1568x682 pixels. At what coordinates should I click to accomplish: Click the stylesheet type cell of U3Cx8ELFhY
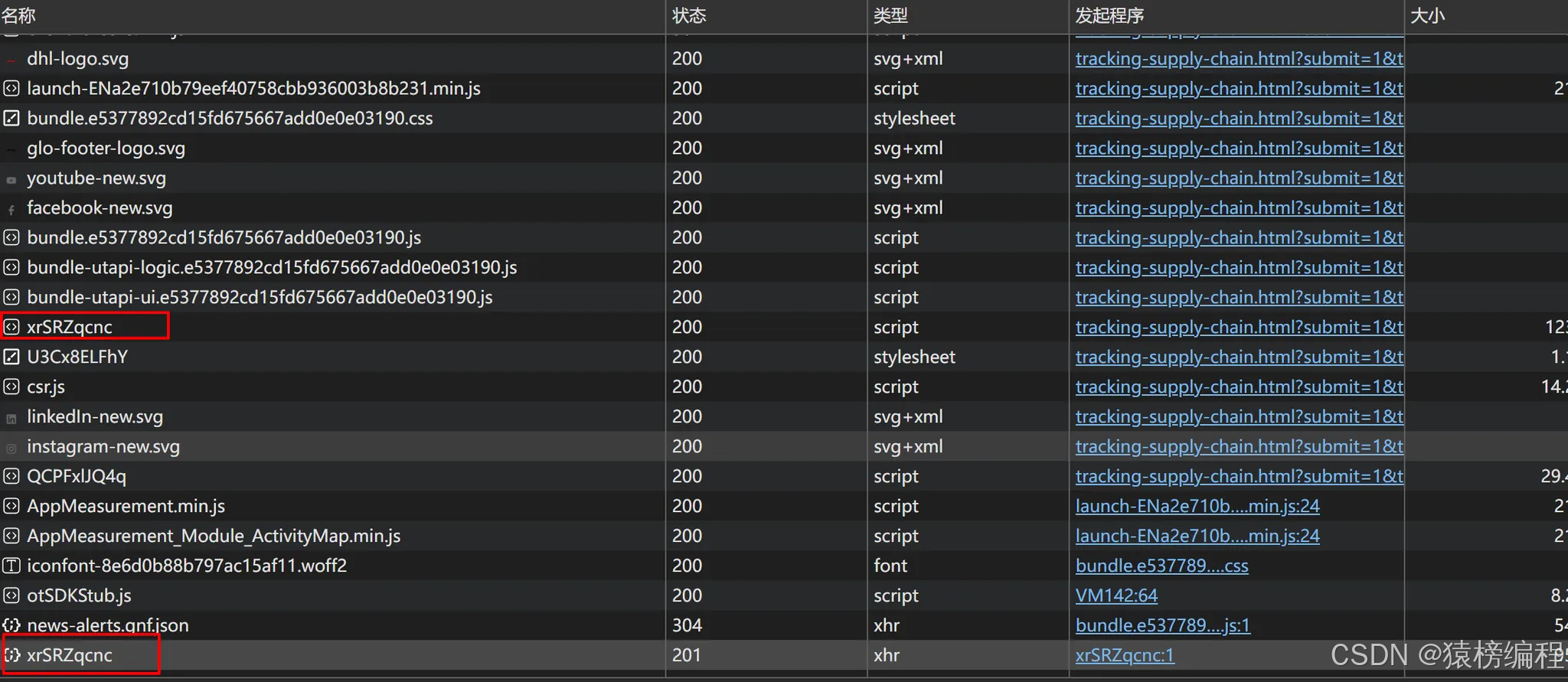click(x=914, y=357)
